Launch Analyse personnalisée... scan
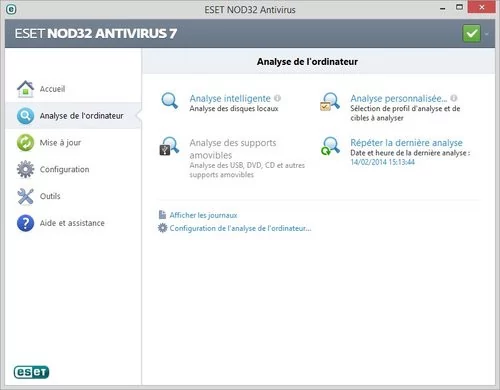The image size is (500, 390). [x=399, y=99]
